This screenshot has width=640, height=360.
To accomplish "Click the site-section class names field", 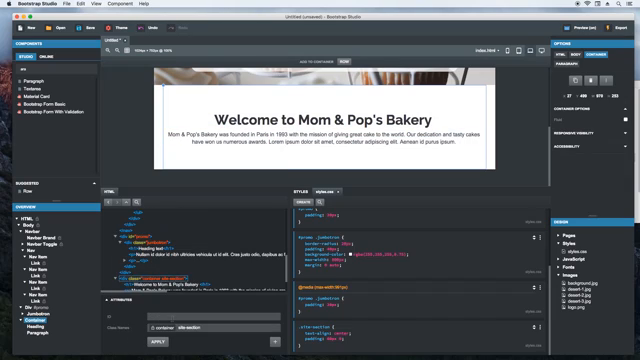I will [213, 327].
